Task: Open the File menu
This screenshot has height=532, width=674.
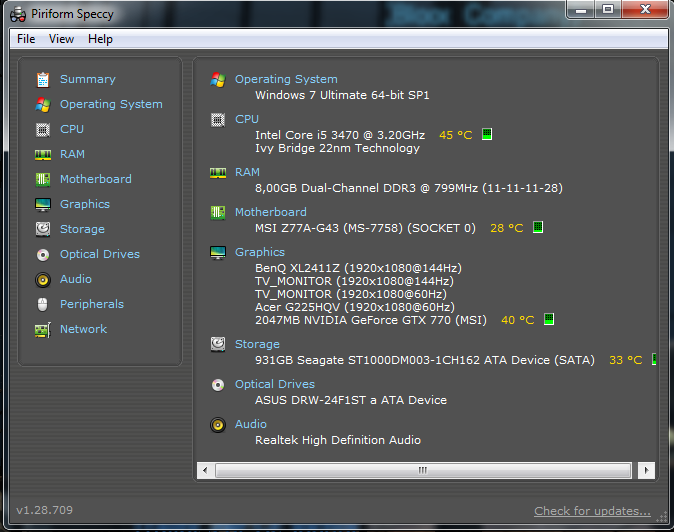Action: (26, 39)
